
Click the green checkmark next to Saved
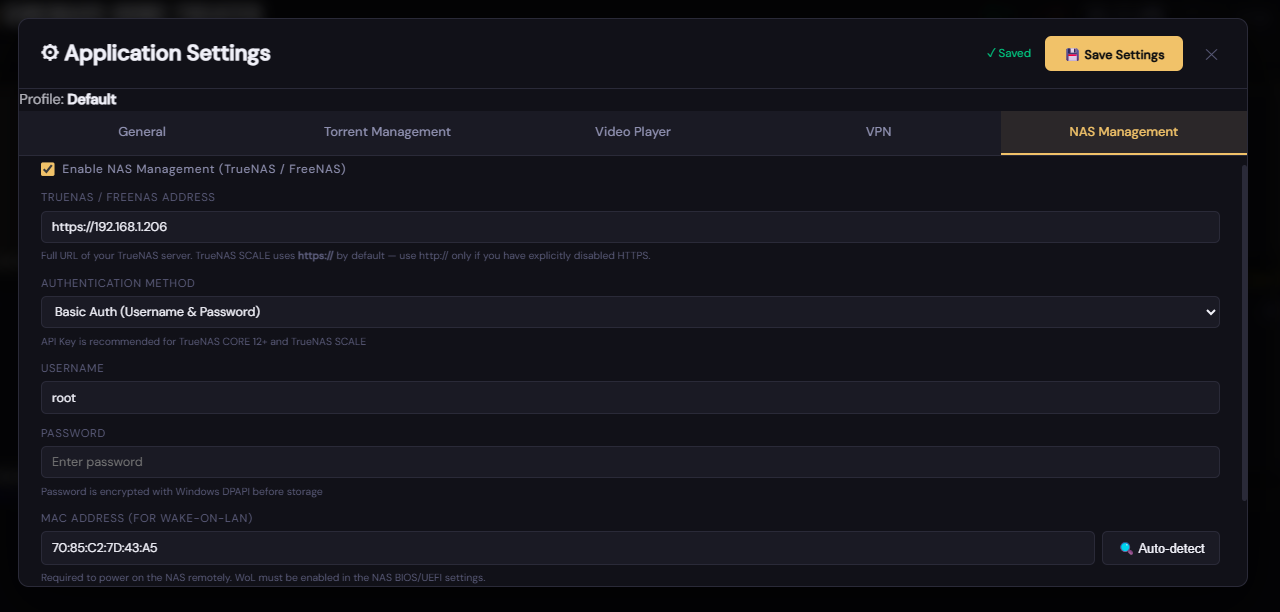pos(990,53)
